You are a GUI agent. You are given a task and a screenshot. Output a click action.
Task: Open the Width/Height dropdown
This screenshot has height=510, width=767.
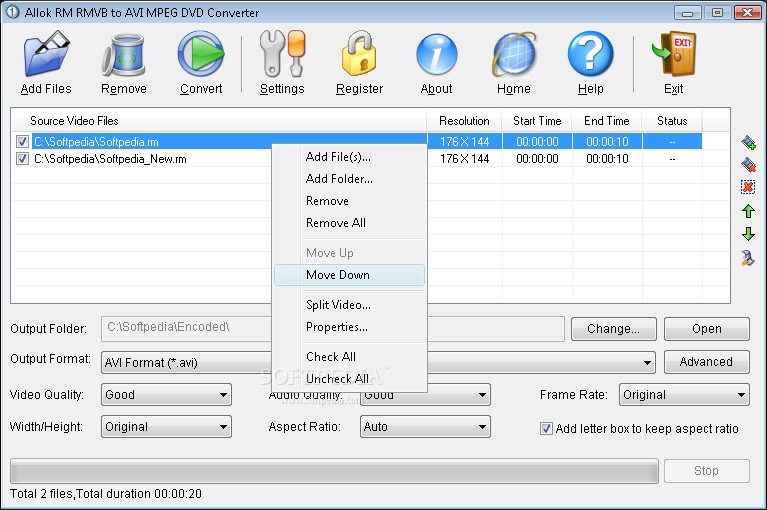(x=166, y=427)
